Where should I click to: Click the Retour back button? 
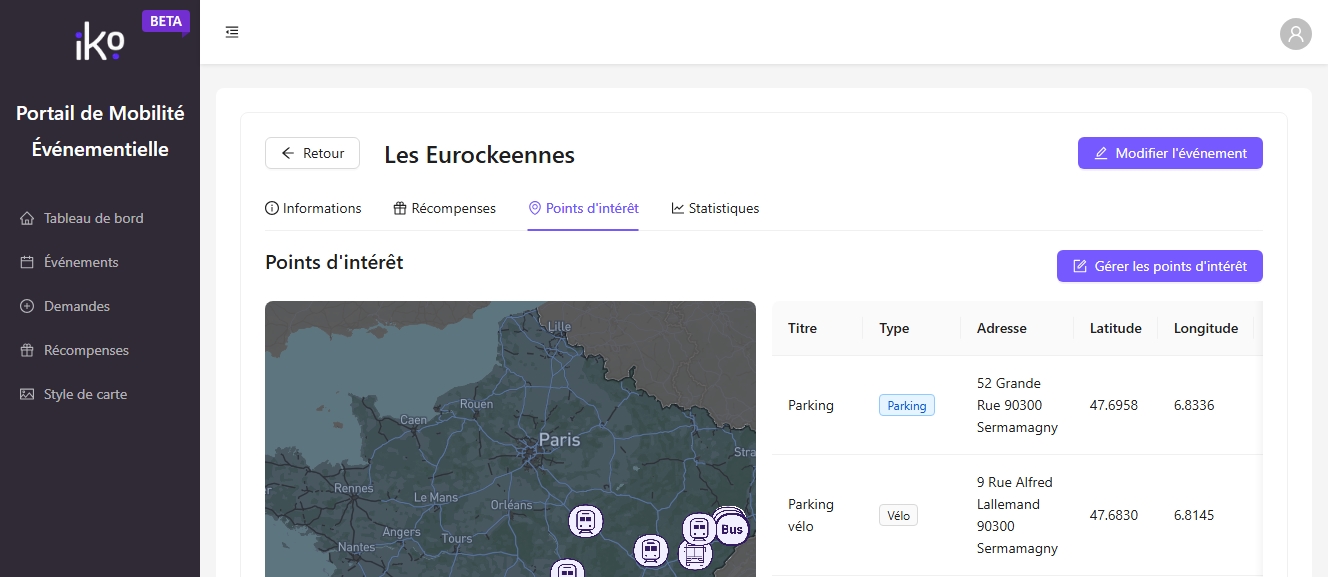(x=312, y=153)
